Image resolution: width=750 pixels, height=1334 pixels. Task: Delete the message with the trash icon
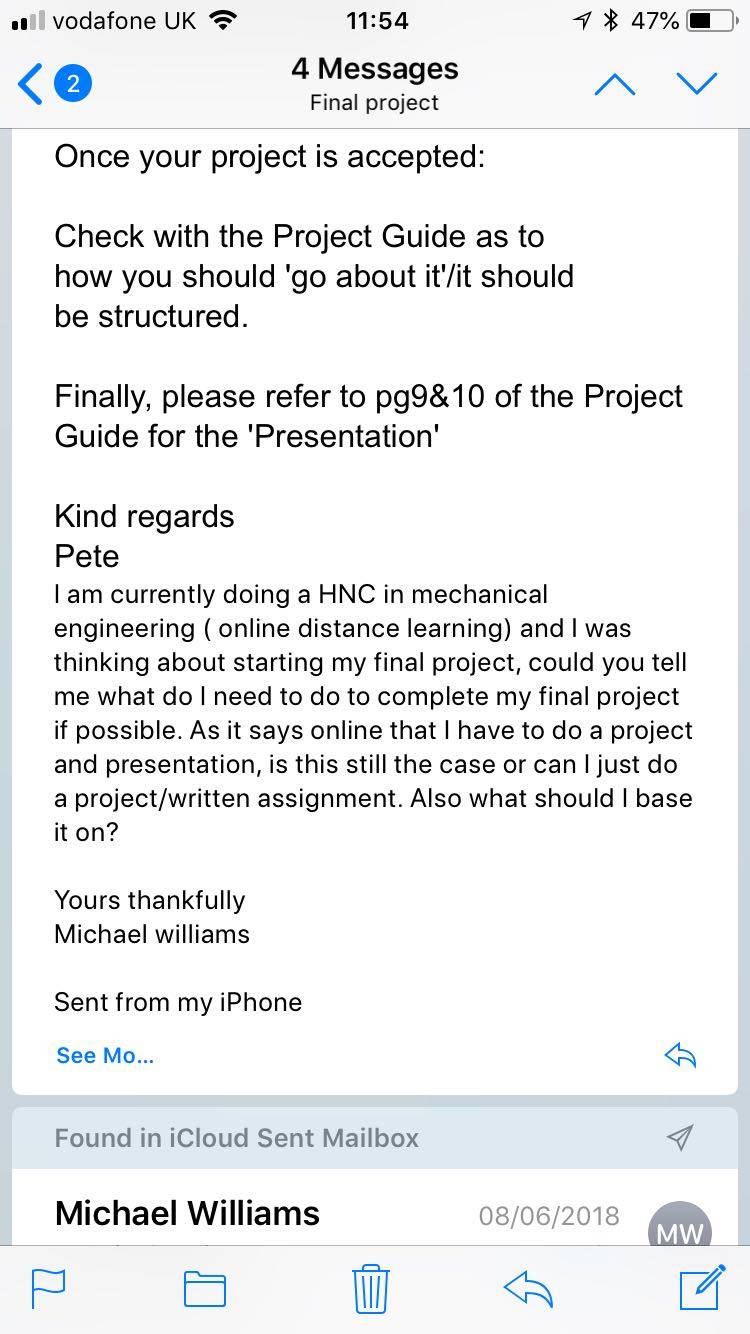pos(370,1288)
